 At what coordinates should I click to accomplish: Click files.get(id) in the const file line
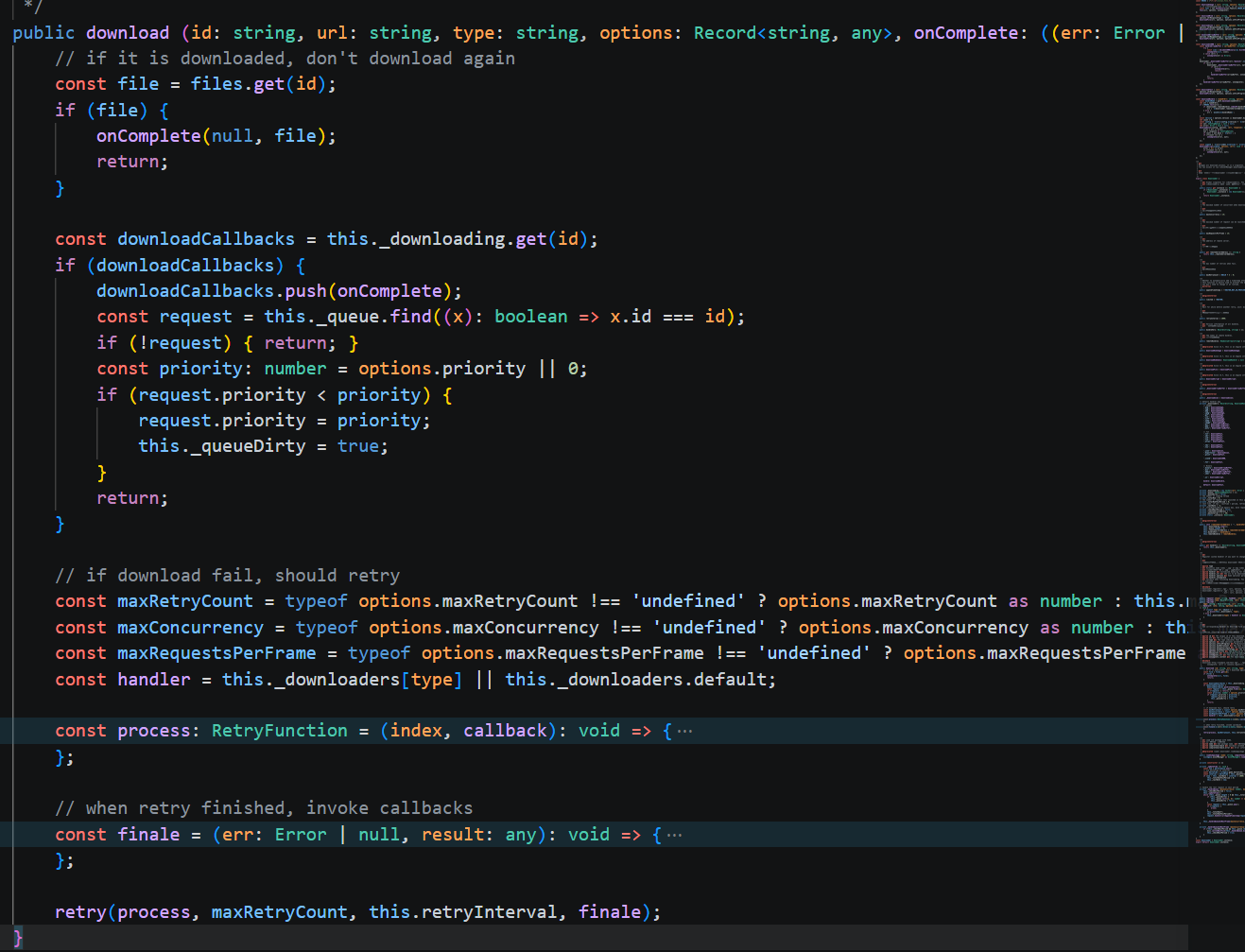click(x=259, y=84)
